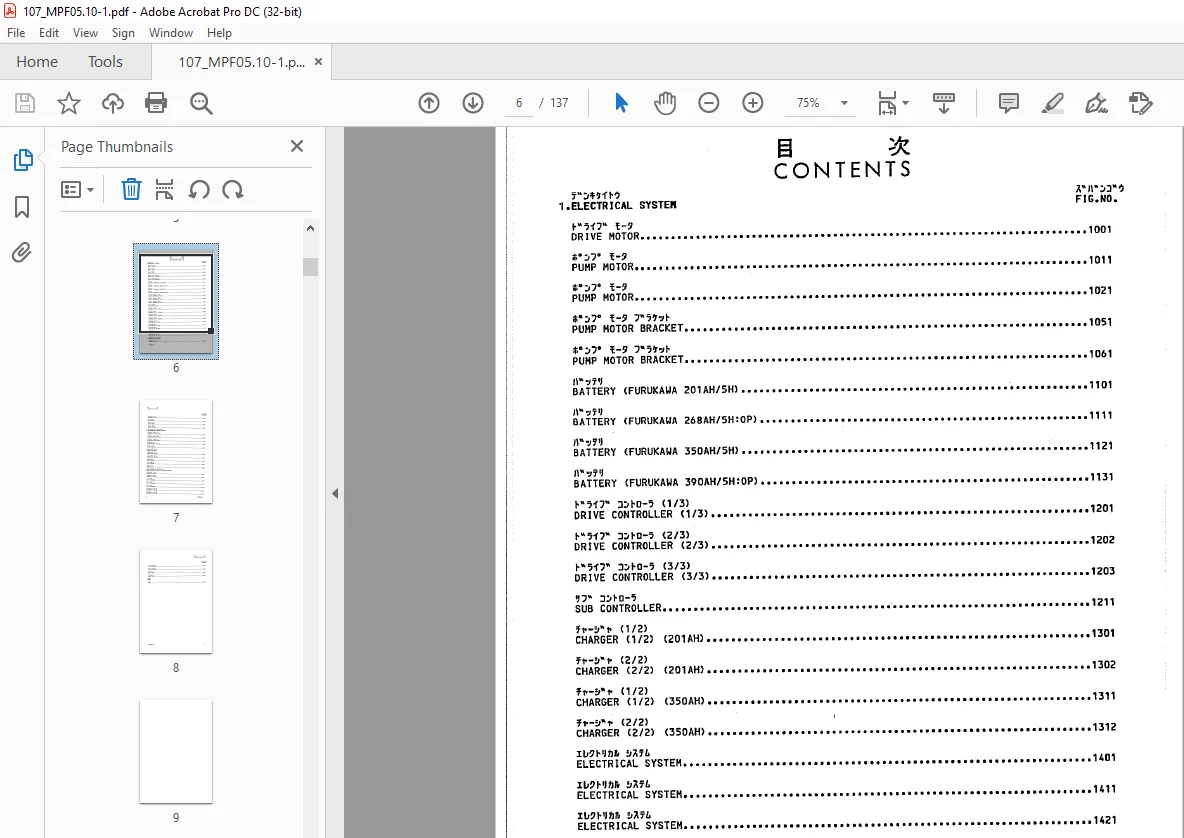The width and height of the screenshot is (1184, 838).
Task: Activate the Hand pan tool
Action: pos(664,103)
